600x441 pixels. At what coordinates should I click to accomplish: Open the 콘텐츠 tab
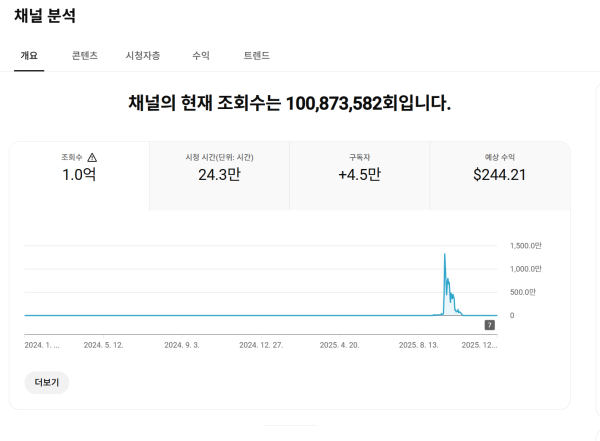tap(85, 56)
